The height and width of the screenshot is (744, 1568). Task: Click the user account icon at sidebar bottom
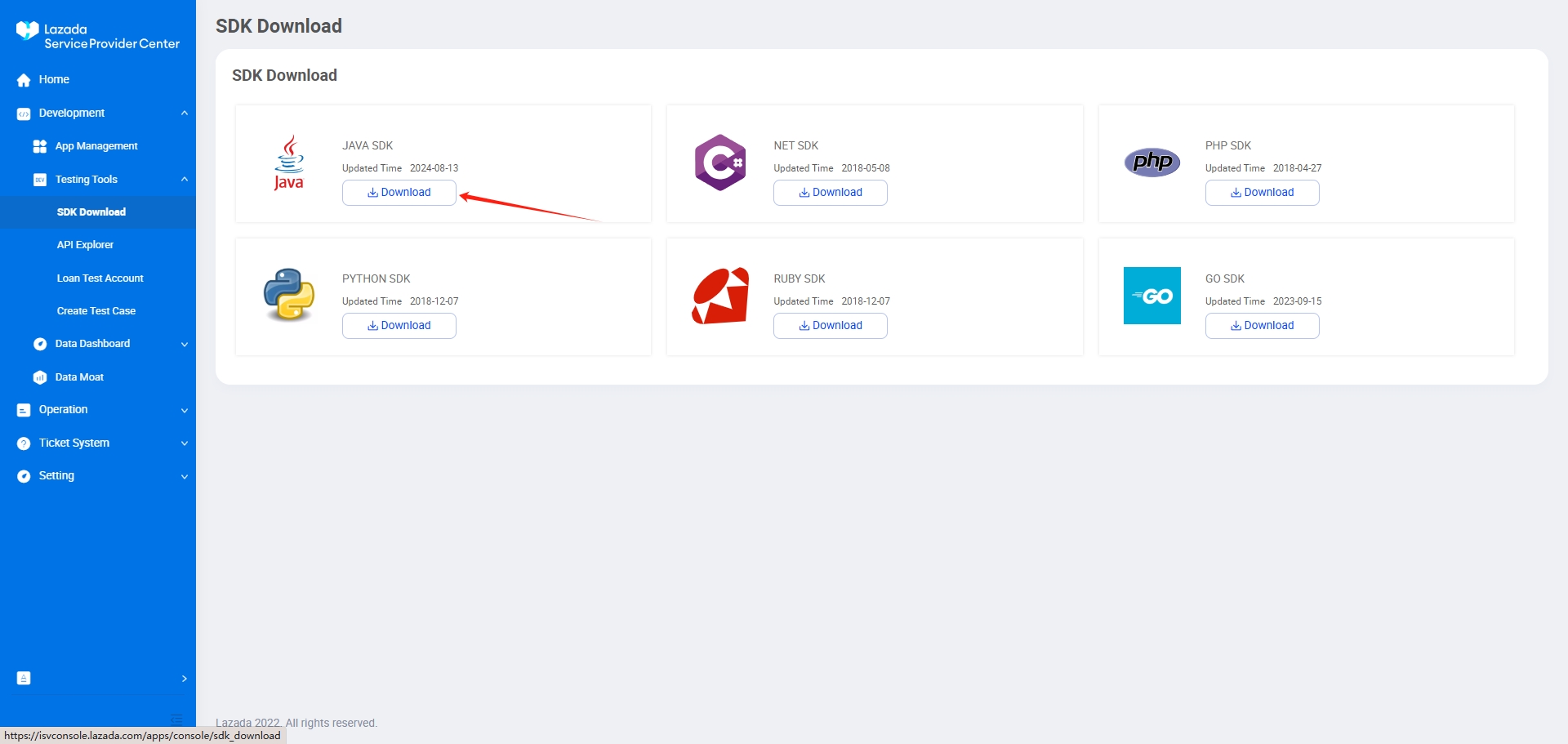[x=24, y=678]
